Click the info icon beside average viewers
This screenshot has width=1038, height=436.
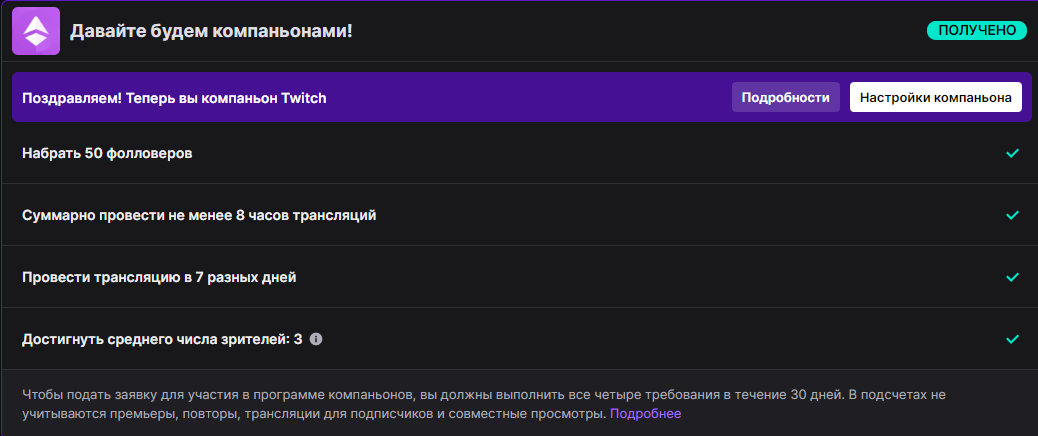click(316, 339)
